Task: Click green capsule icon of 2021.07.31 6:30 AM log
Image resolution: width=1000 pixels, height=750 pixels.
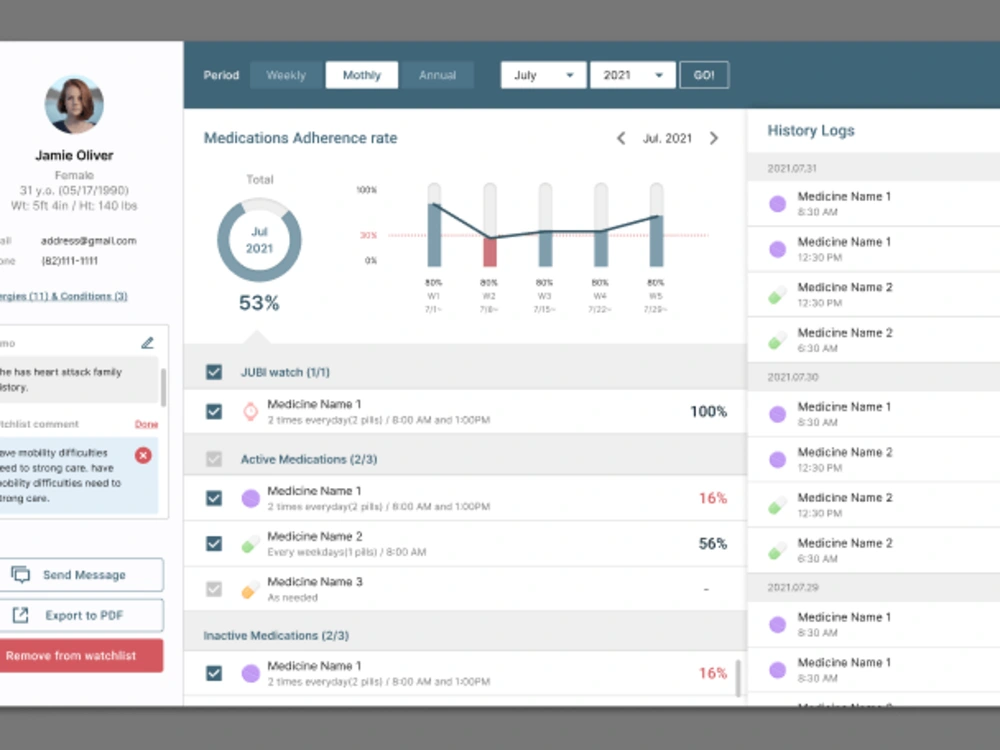Action: pyautogui.click(x=777, y=340)
